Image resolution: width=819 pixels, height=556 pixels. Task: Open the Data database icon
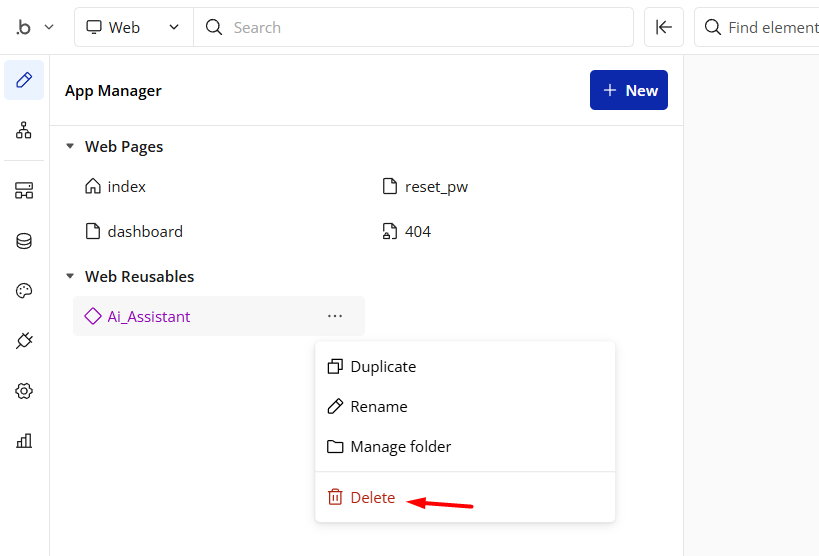tap(24, 241)
